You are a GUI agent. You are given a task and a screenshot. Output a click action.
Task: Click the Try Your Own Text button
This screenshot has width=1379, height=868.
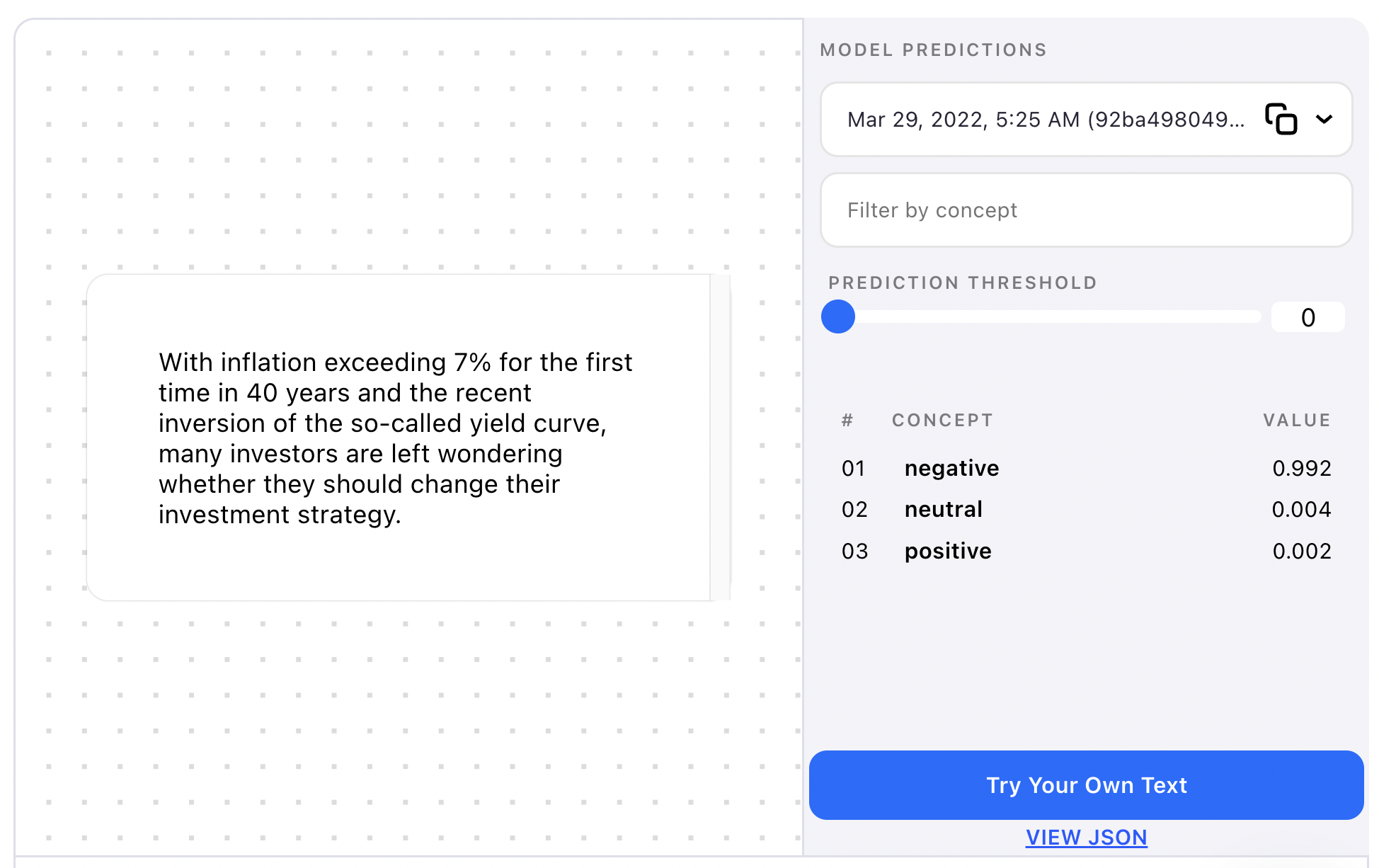pos(1085,785)
